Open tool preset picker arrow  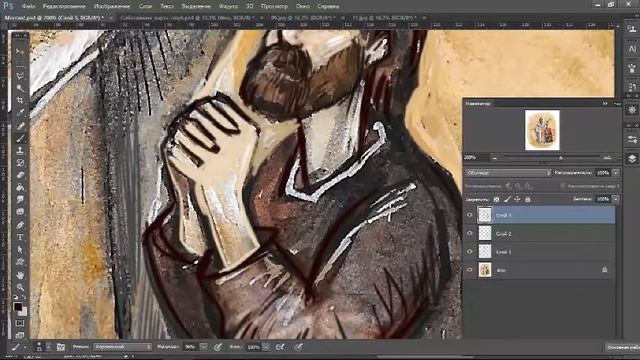[x=24, y=347]
